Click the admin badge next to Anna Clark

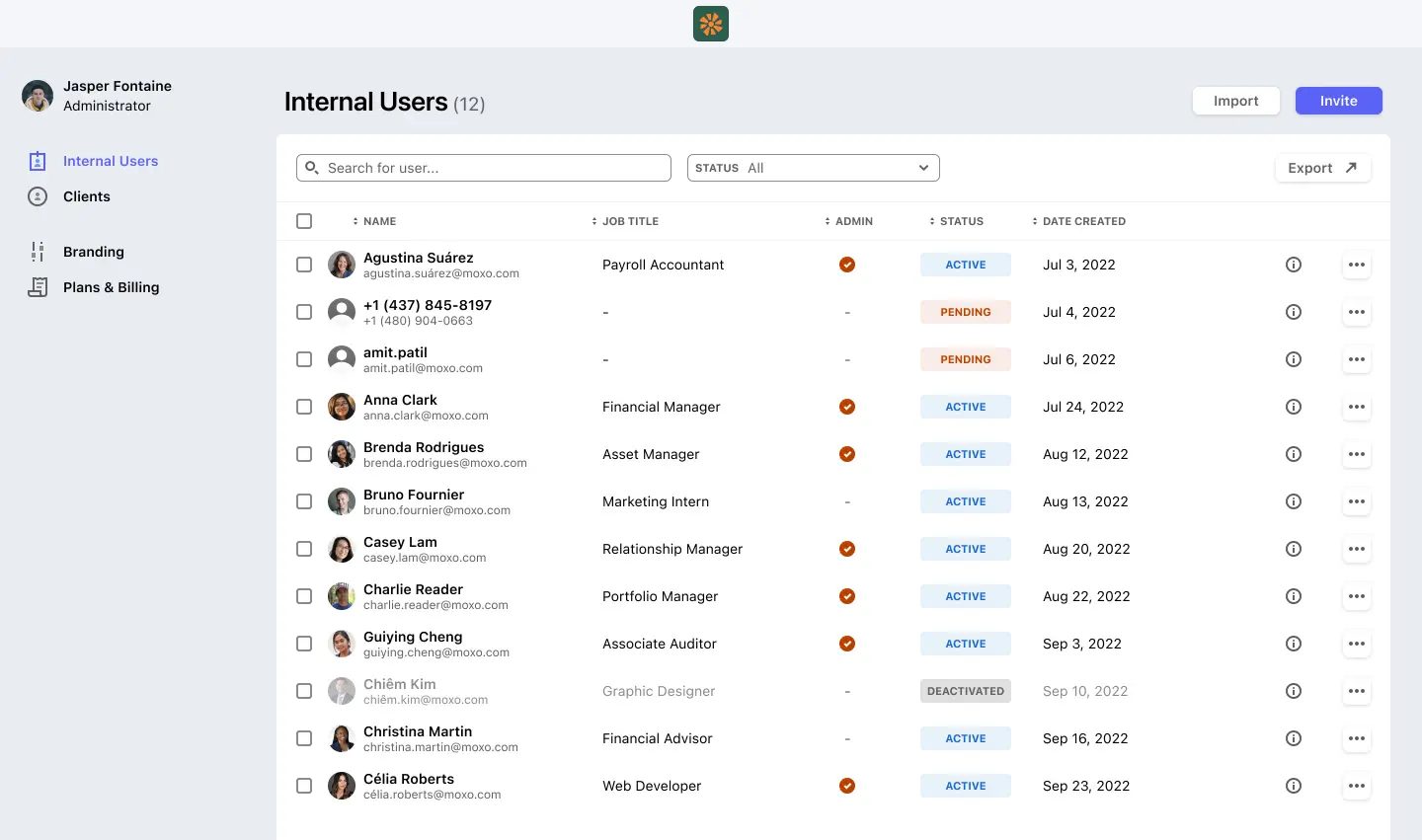pyautogui.click(x=846, y=406)
